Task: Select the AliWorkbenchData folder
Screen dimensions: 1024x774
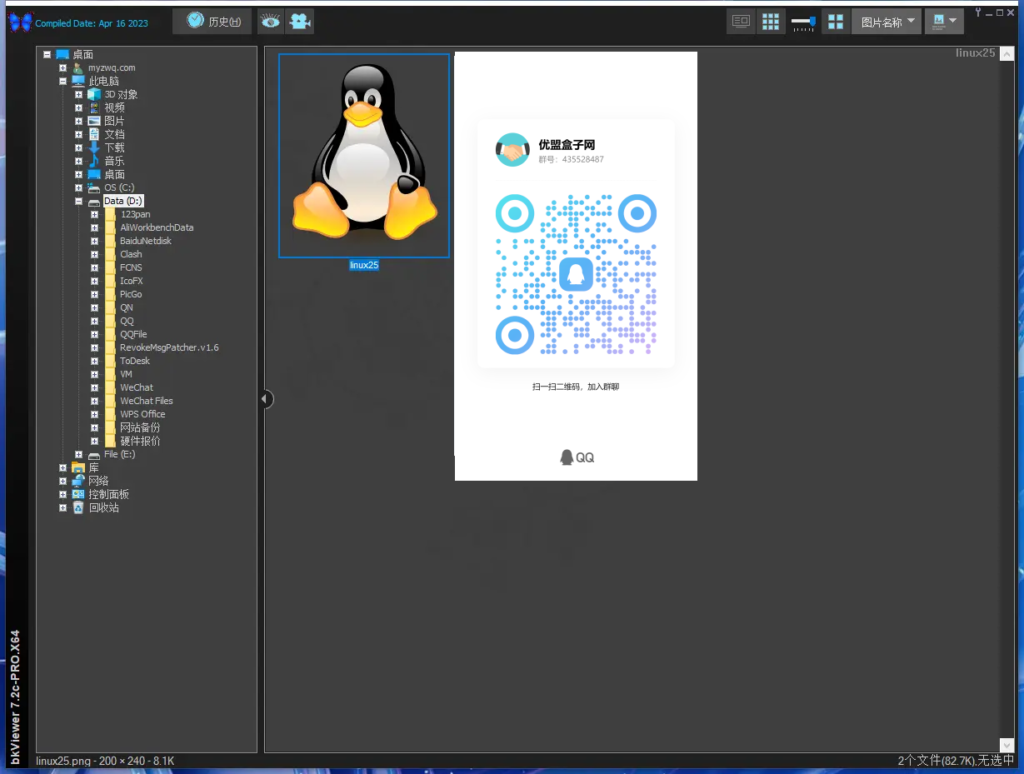Action: click(x=157, y=228)
